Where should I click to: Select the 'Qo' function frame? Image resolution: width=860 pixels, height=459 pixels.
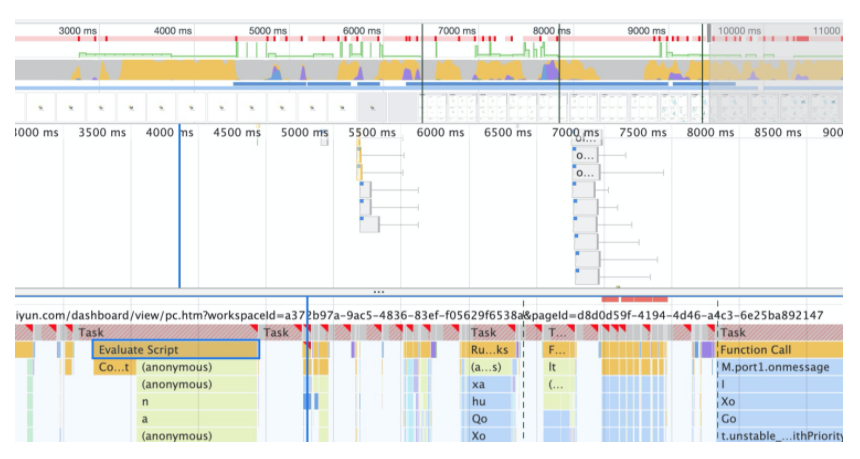[490, 419]
